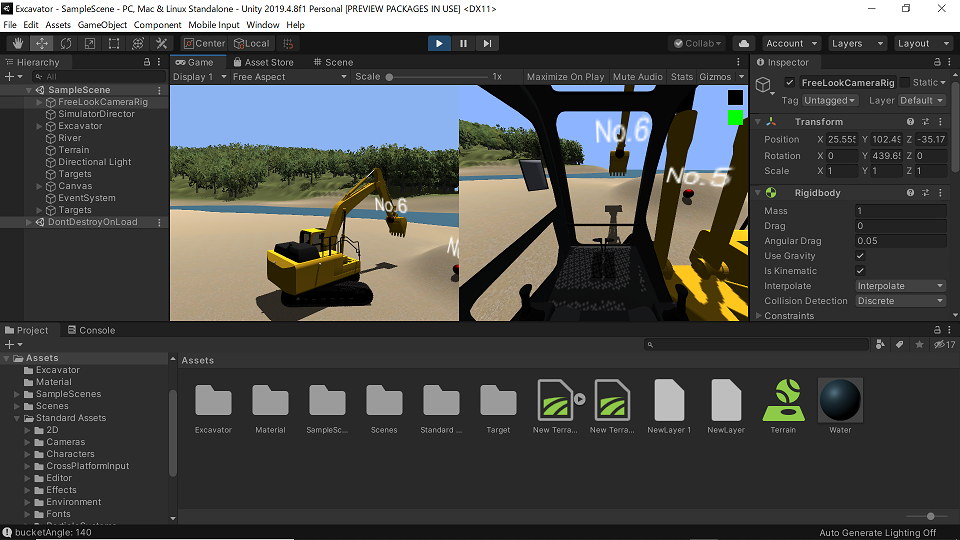Select the Rotate tool

66,43
